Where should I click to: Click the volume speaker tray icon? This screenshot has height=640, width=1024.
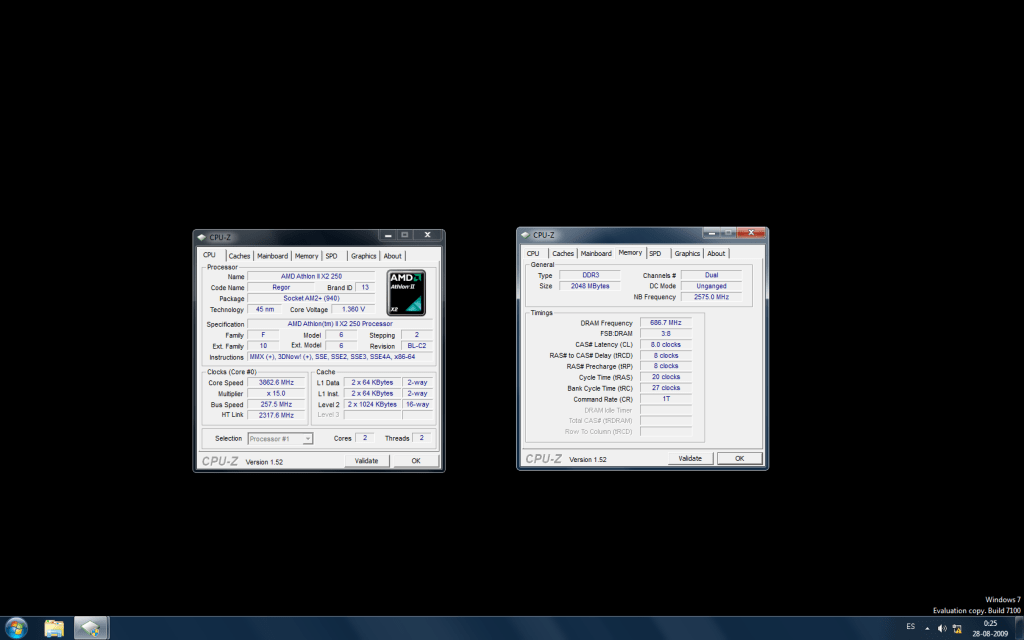pos(942,628)
